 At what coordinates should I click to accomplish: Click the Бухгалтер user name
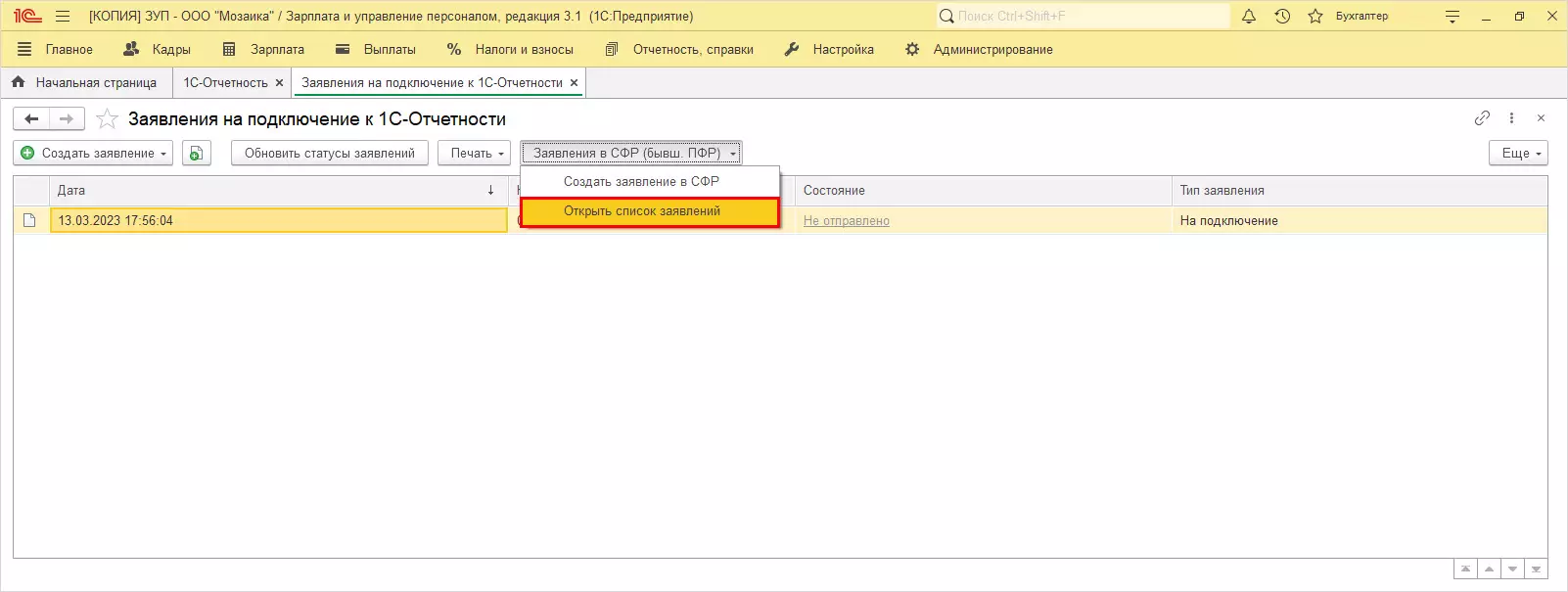(x=1361, y=16)
